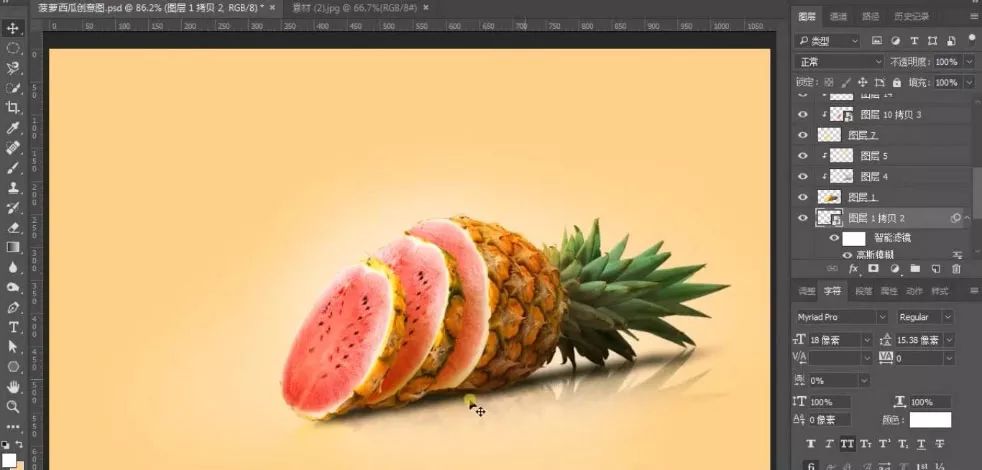Screen dimensions: 982x470
Task: Click the vertical scale 100% field
Action: pyautogui.click(x=828, y=402)
